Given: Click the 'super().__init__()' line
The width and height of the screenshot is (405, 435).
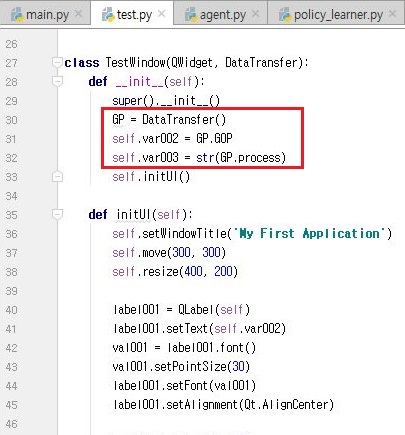Looking at the screenshot, I should pyautogui.click(x=166, y=100).
